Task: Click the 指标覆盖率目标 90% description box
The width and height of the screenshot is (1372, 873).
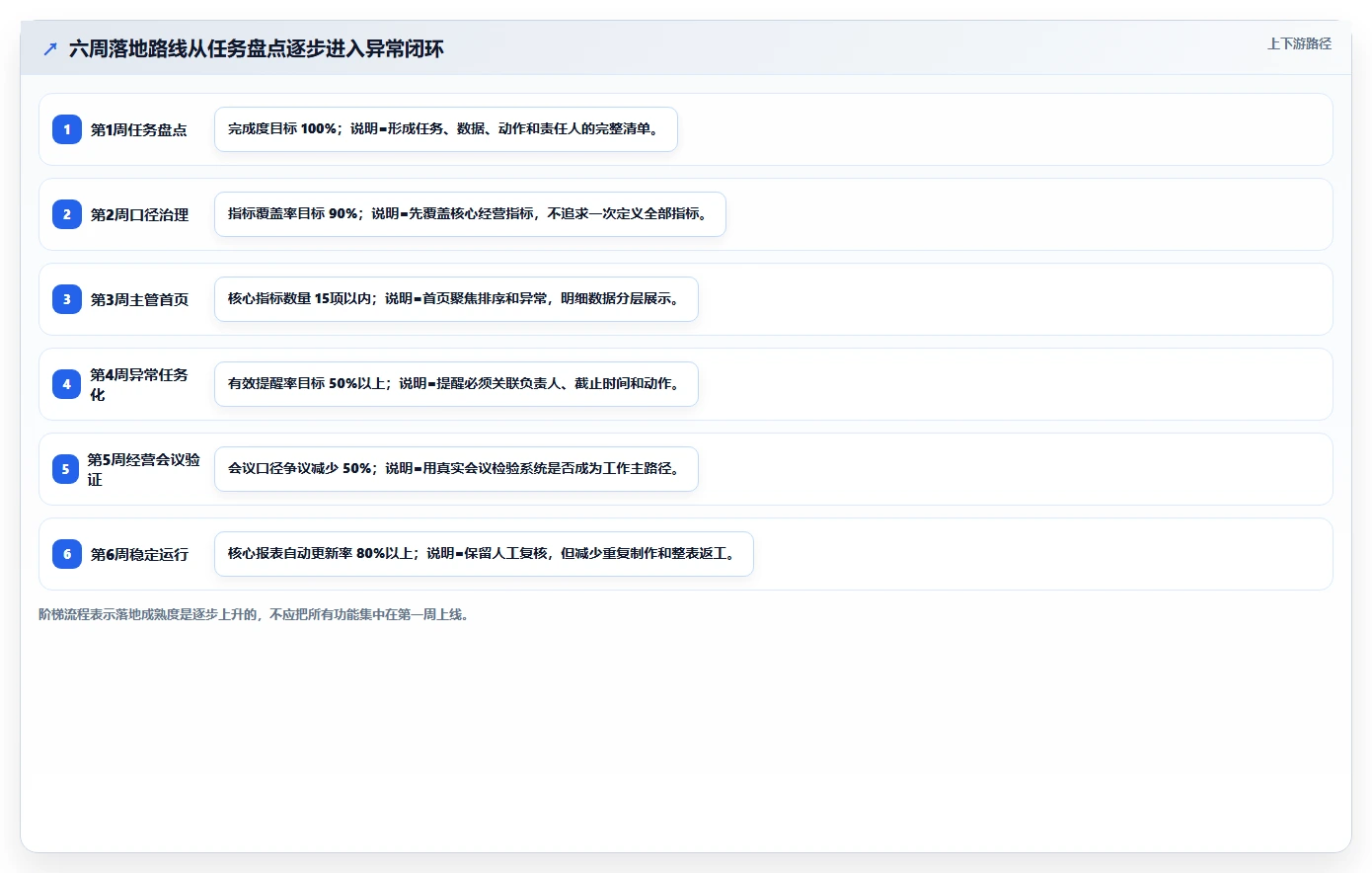Action: pos(470,214)
